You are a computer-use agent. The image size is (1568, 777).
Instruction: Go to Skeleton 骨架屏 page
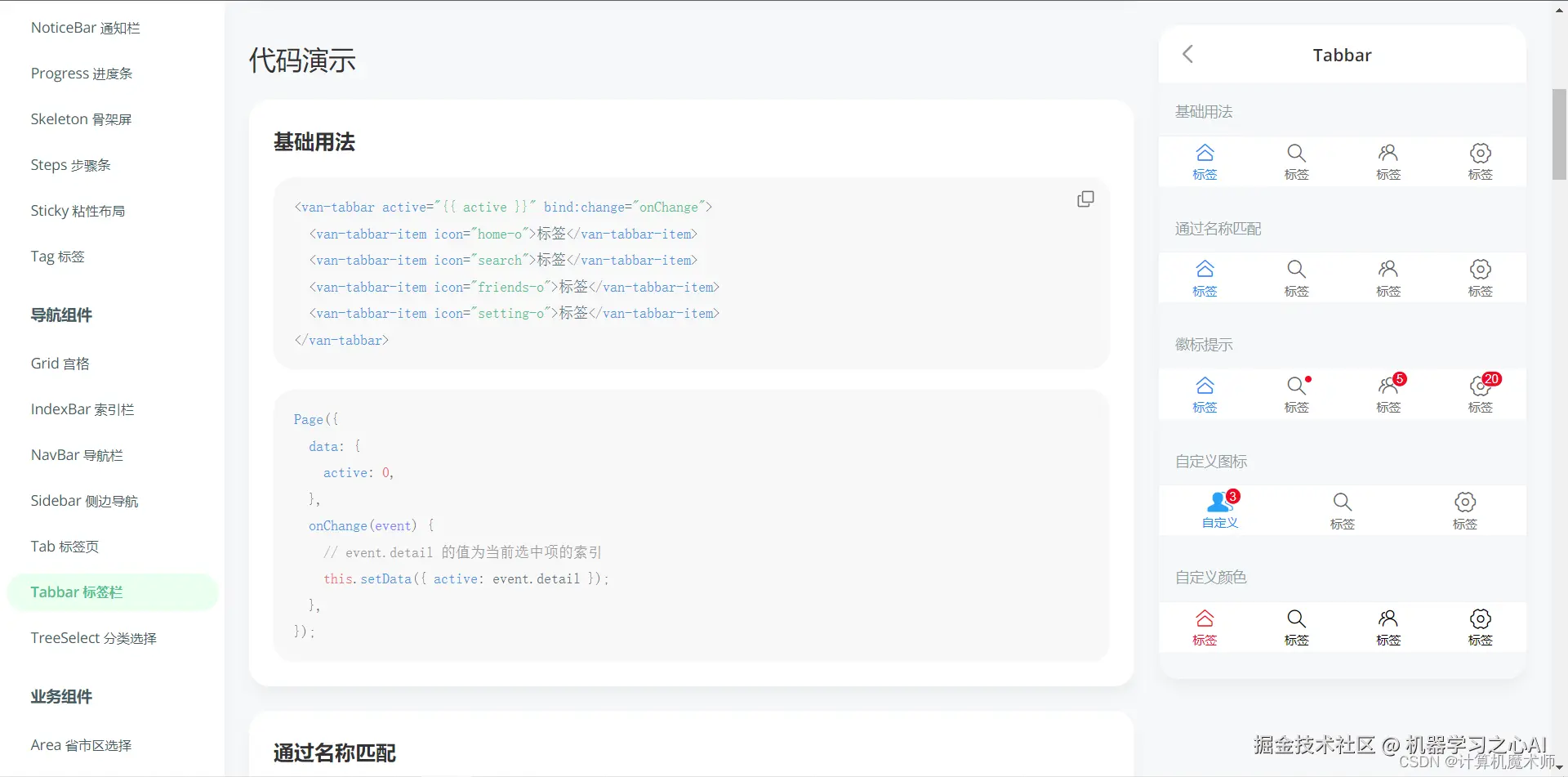pyautogui.click(x=82, y=119)
